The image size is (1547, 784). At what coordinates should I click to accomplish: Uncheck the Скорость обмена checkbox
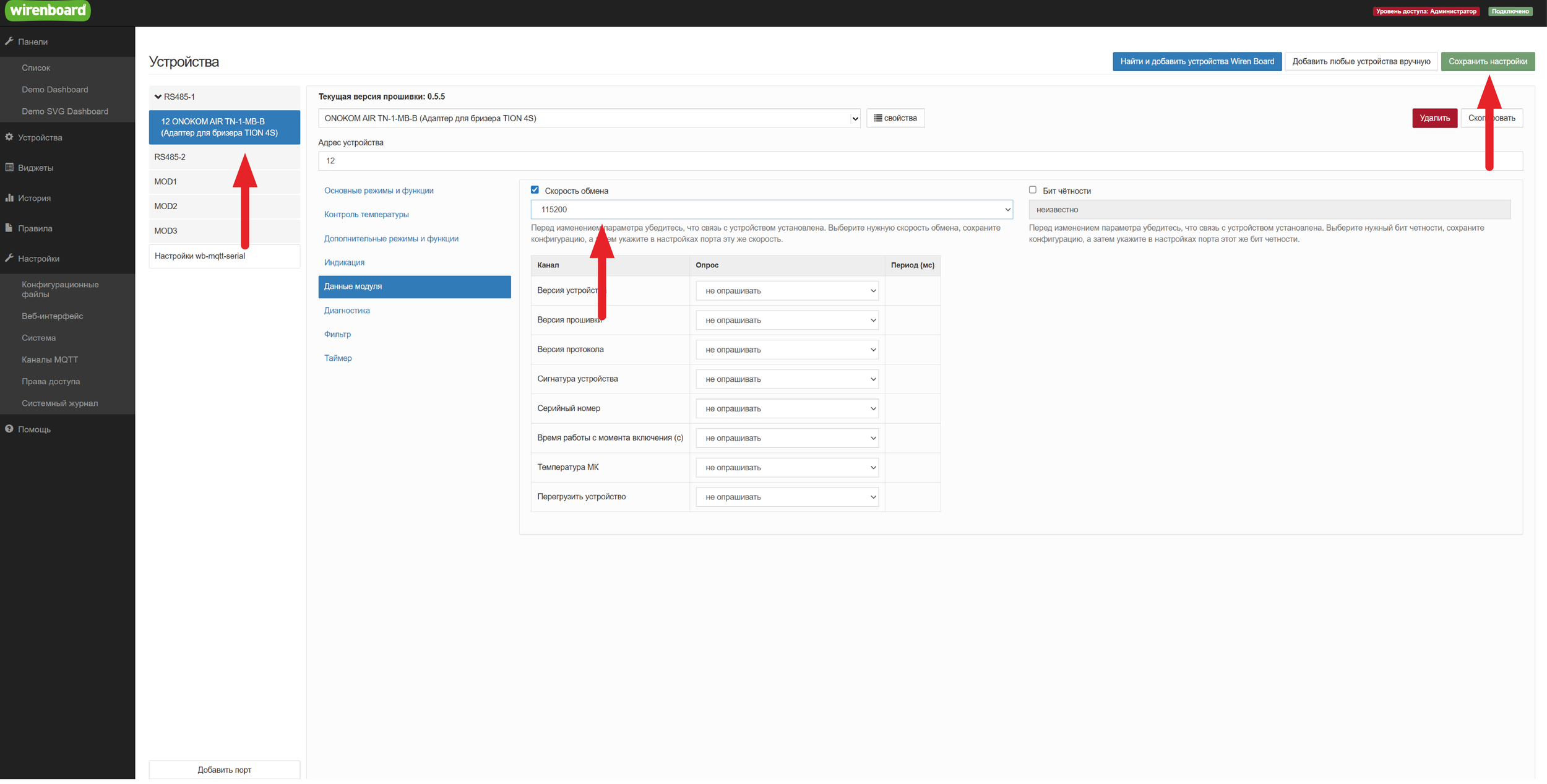coord(535,190)
